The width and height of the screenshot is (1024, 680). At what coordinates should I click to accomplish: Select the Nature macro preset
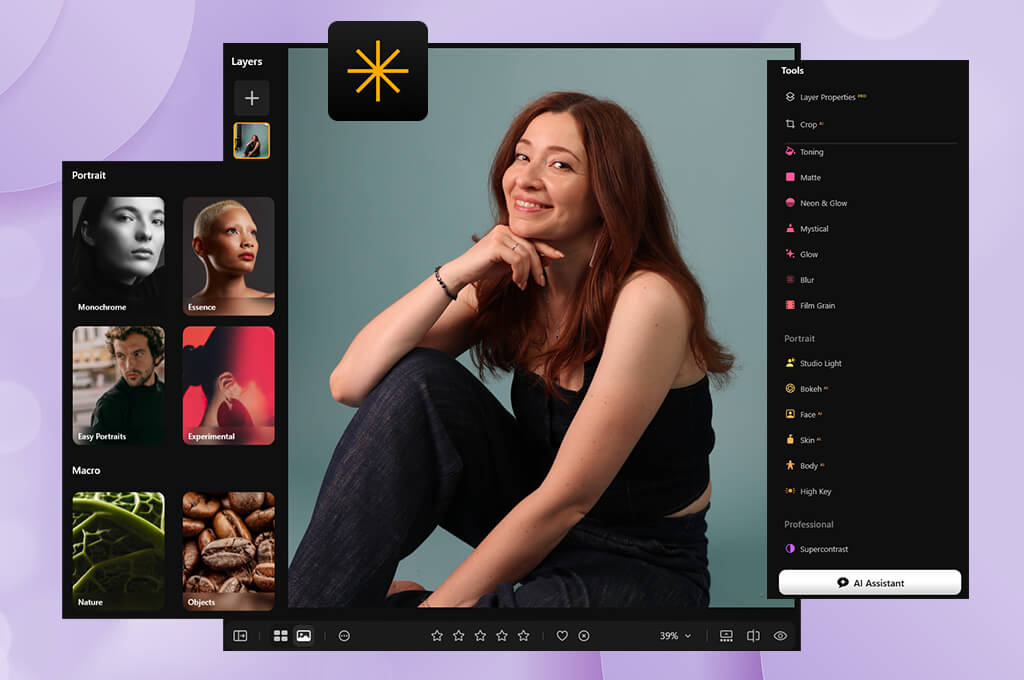point(118,551)
